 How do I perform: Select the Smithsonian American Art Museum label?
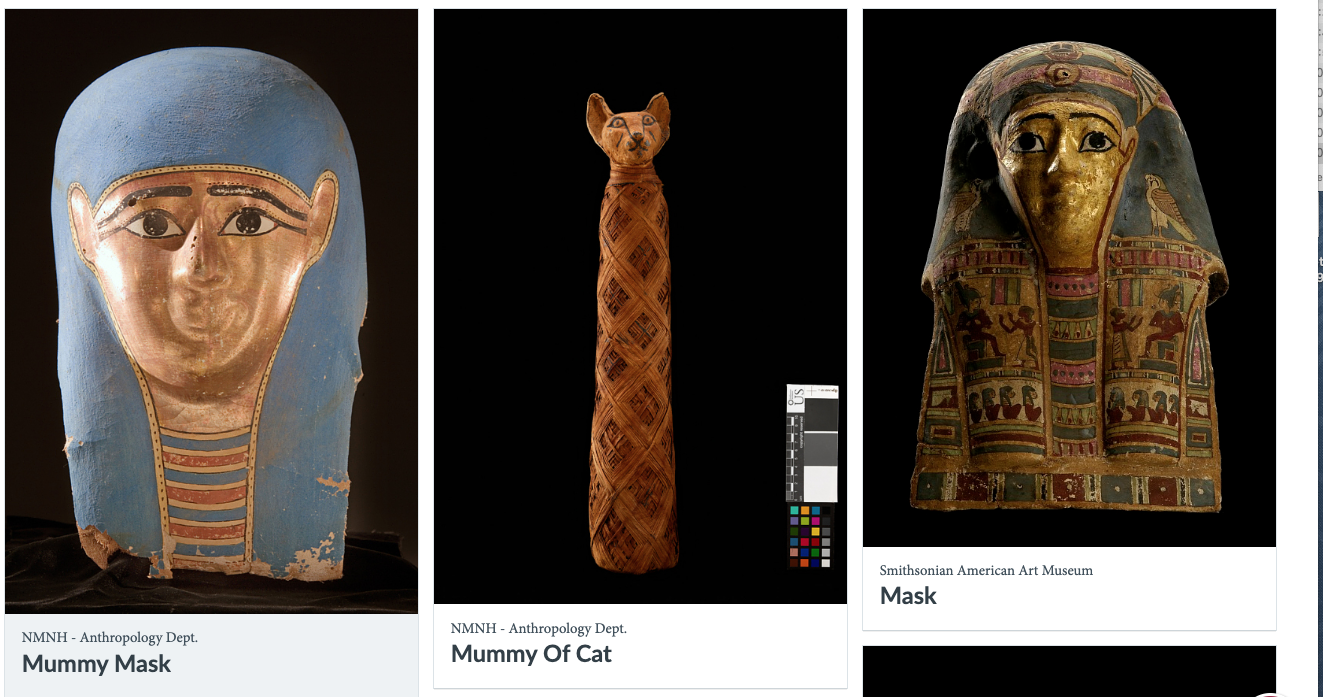(x=986, y=570)
